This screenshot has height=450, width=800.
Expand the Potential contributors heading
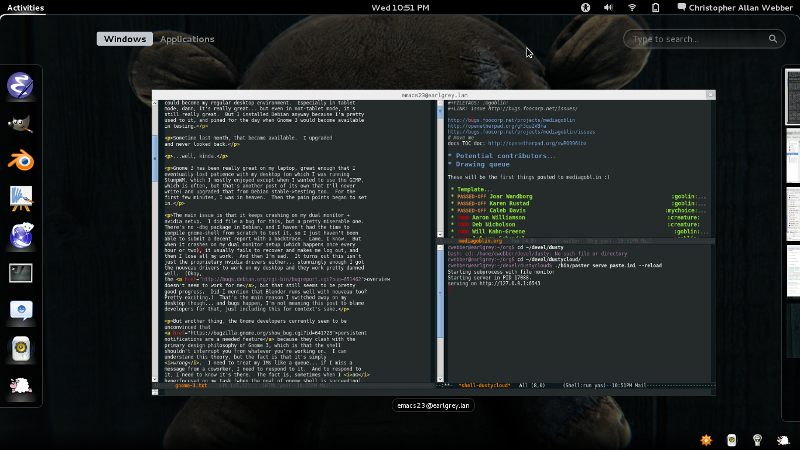point(502,156)
